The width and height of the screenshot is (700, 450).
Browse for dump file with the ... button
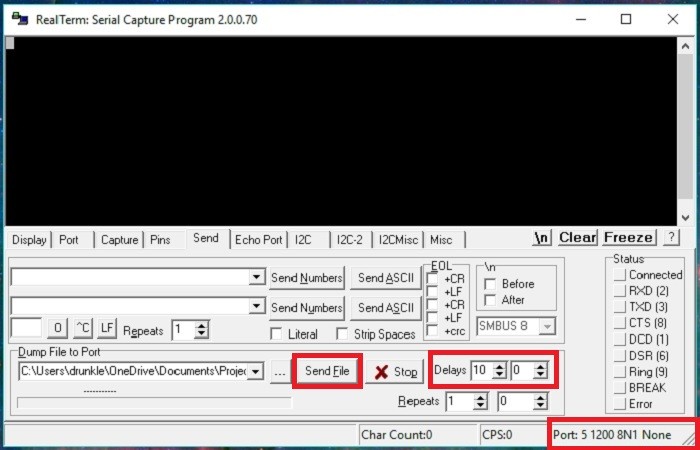280,372
